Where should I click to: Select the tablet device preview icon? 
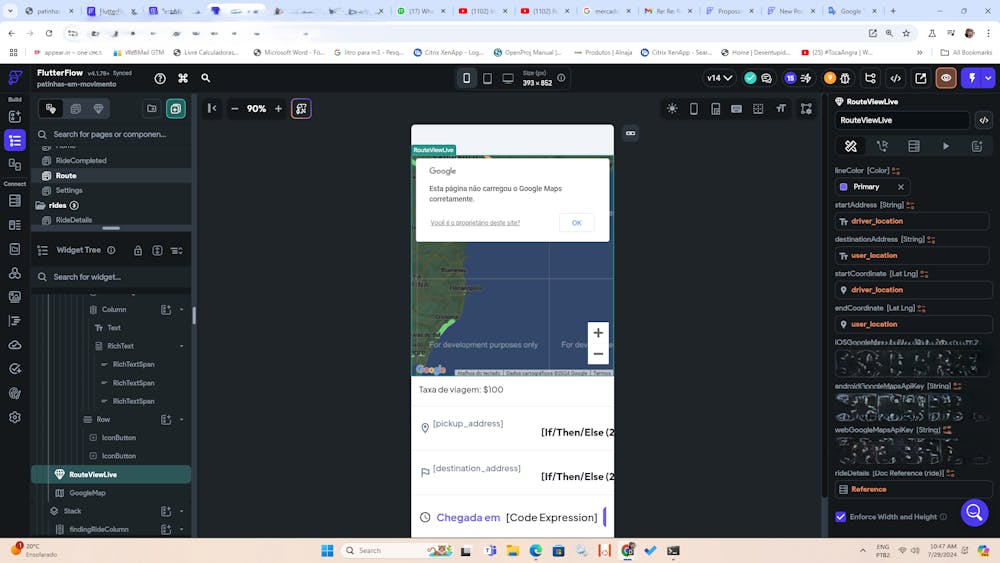487,78
